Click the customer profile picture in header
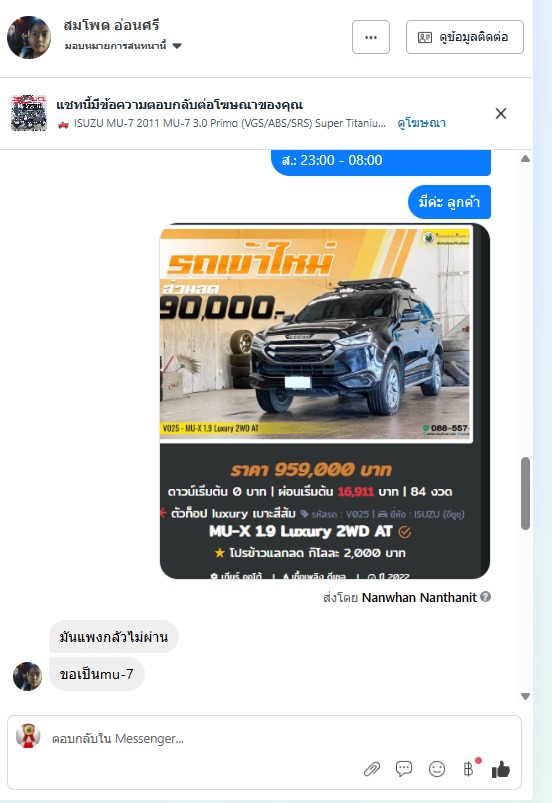Image resolution: width=552 pixels, height=803 pixels. click(x=29, y=37)
